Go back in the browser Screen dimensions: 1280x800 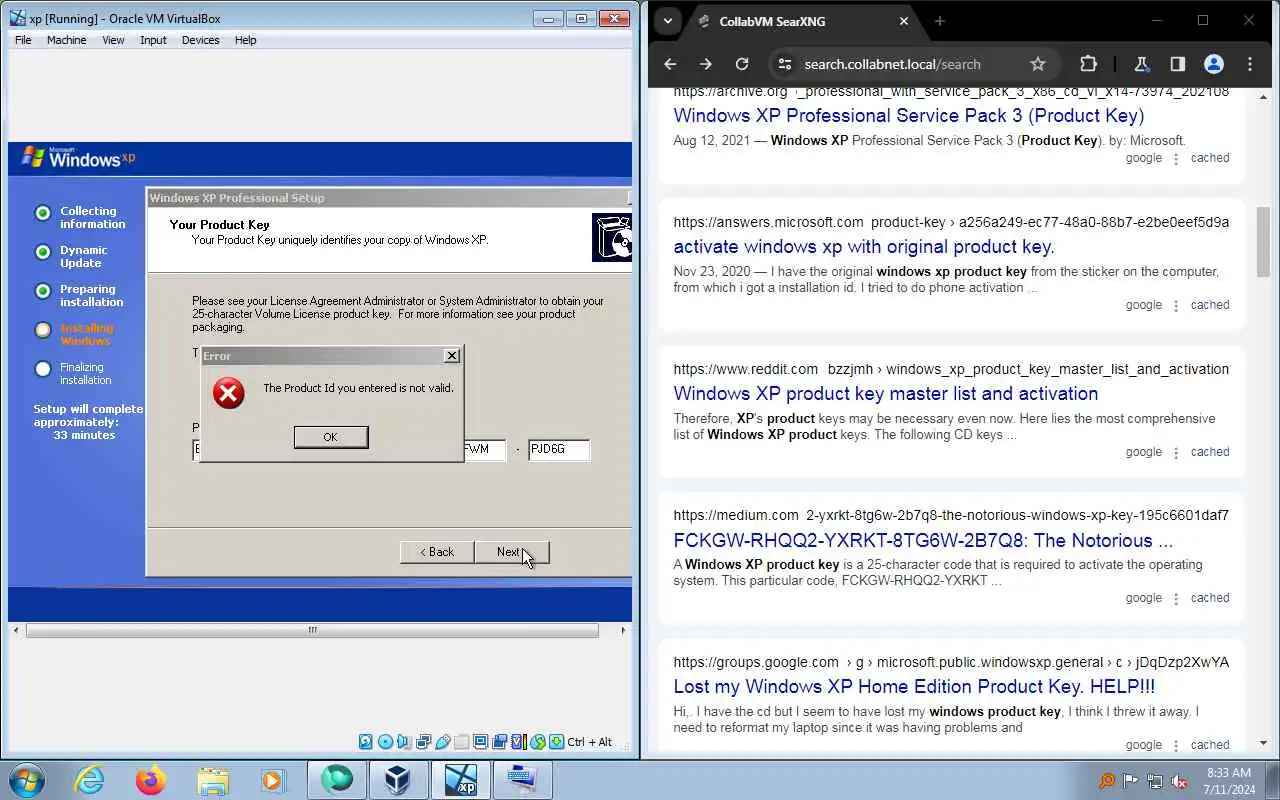click(670, 64)
